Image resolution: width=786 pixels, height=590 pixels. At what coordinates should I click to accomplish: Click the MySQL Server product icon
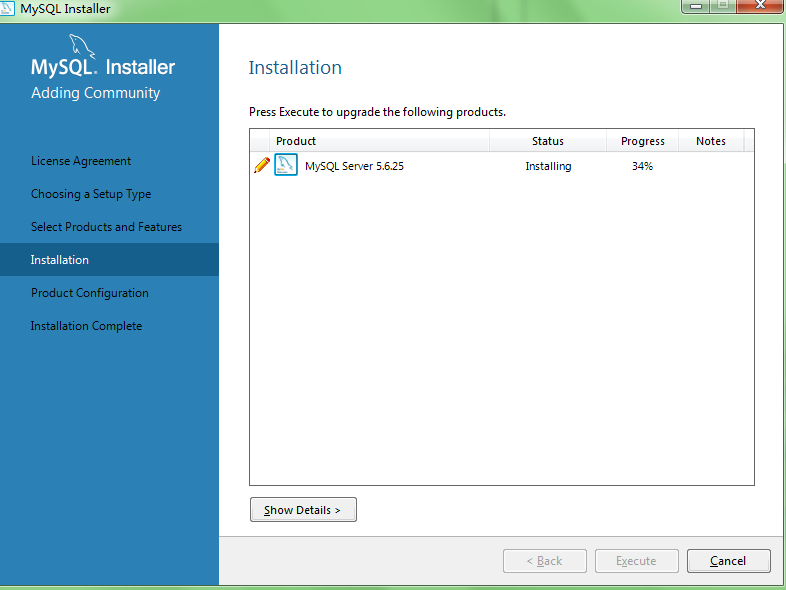pos(286,165)
